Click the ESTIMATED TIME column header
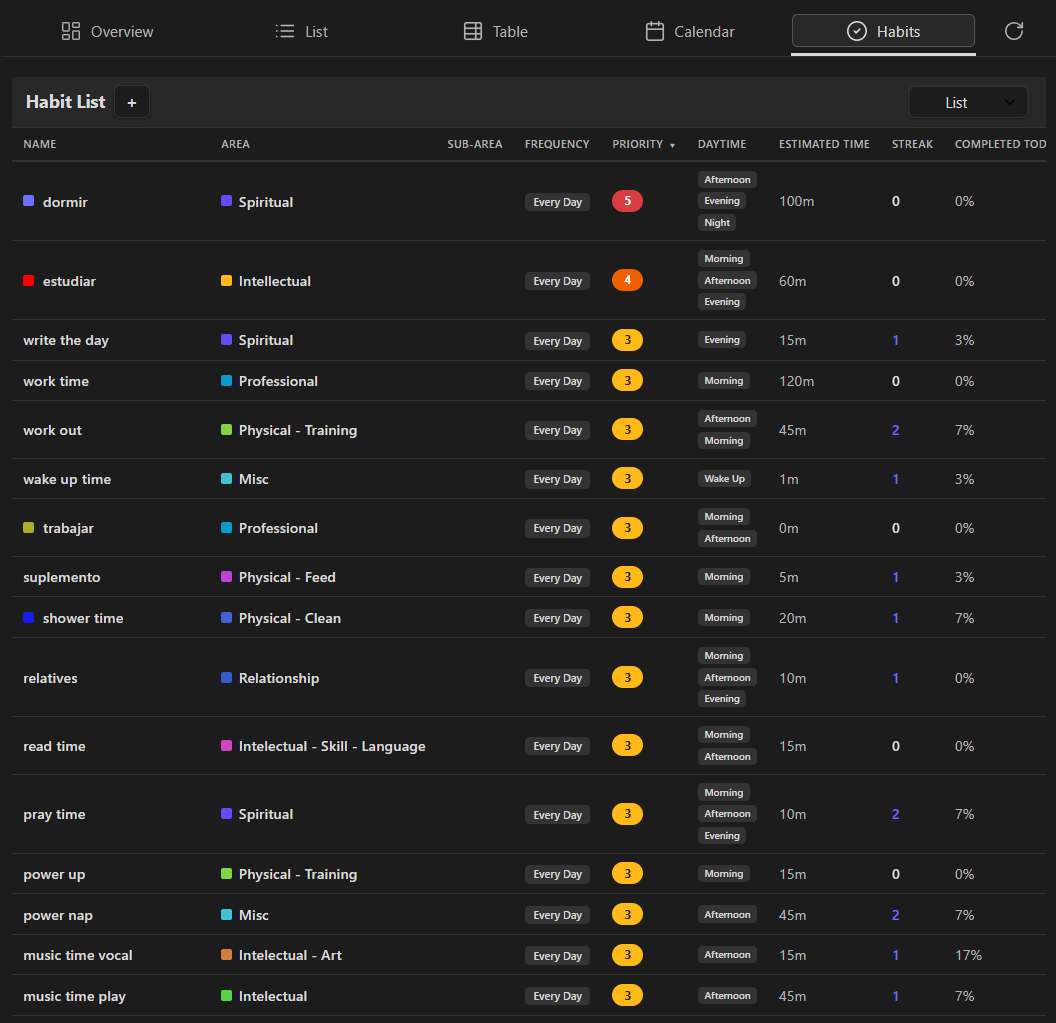The image size is (1056, 1023). click(x=824, y=144)
